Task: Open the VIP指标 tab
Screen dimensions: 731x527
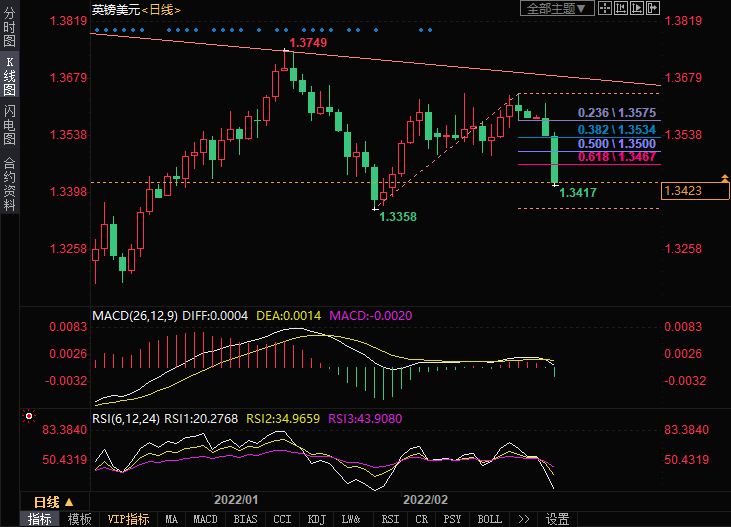Action: point(128,519)
